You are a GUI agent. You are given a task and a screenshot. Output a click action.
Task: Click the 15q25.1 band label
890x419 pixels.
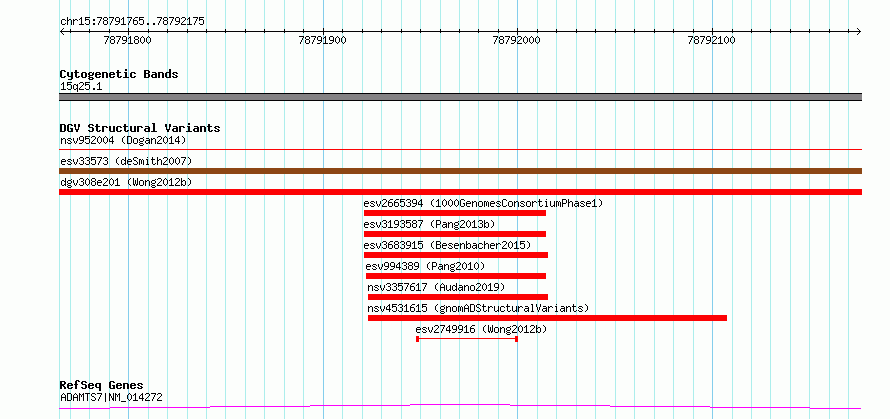coord(81,87)
